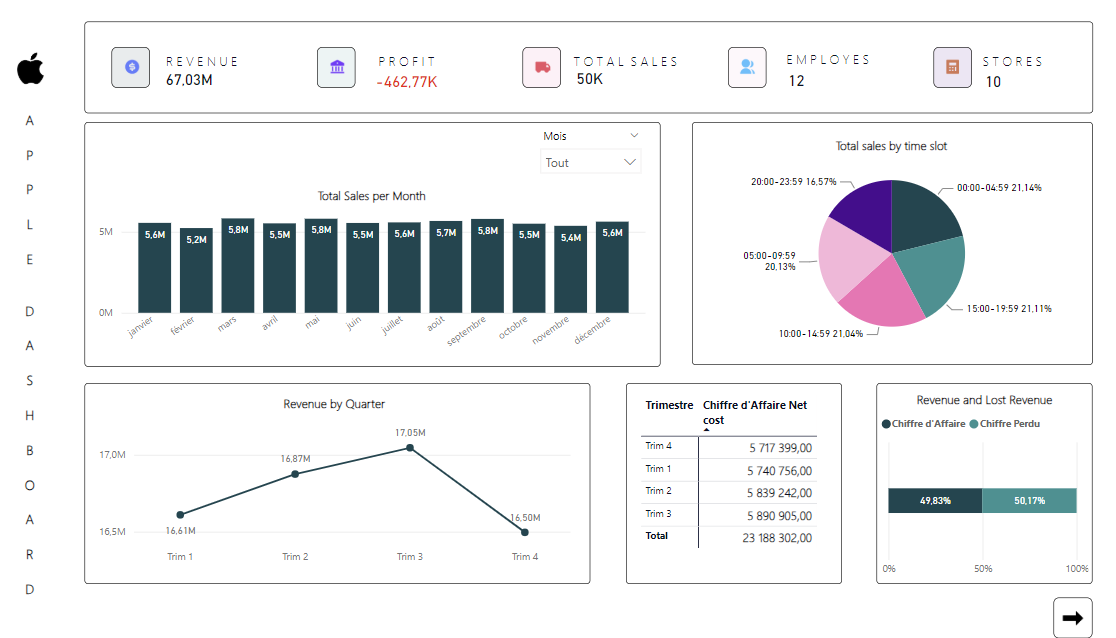Toggle Chiffre d'Affaire legend item

(x=924, y=424)
